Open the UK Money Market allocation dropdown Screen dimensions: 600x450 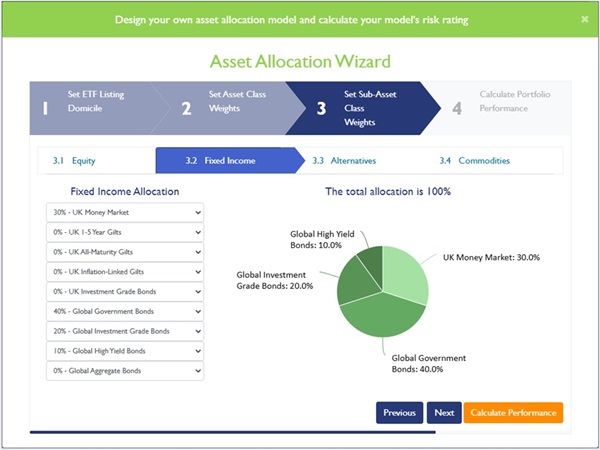(125, 212)
